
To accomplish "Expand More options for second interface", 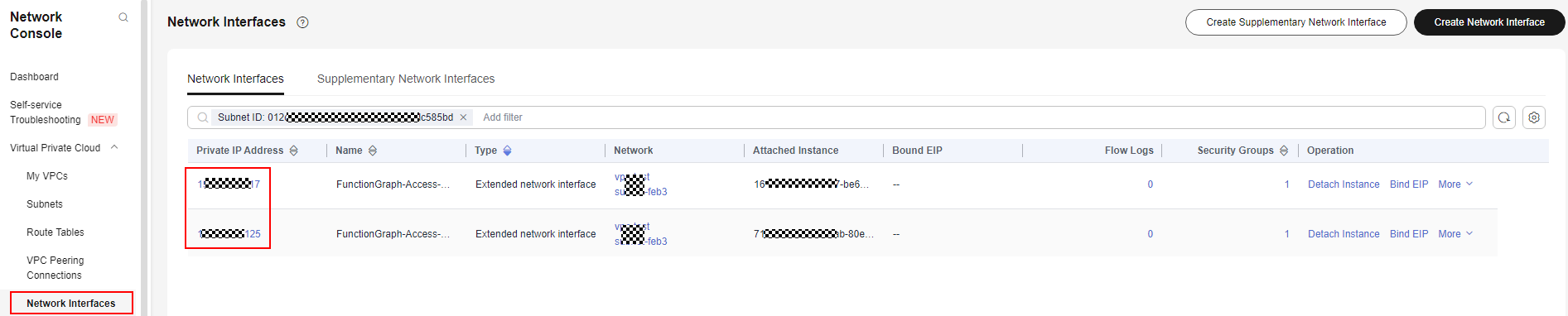I will 1455,234.
